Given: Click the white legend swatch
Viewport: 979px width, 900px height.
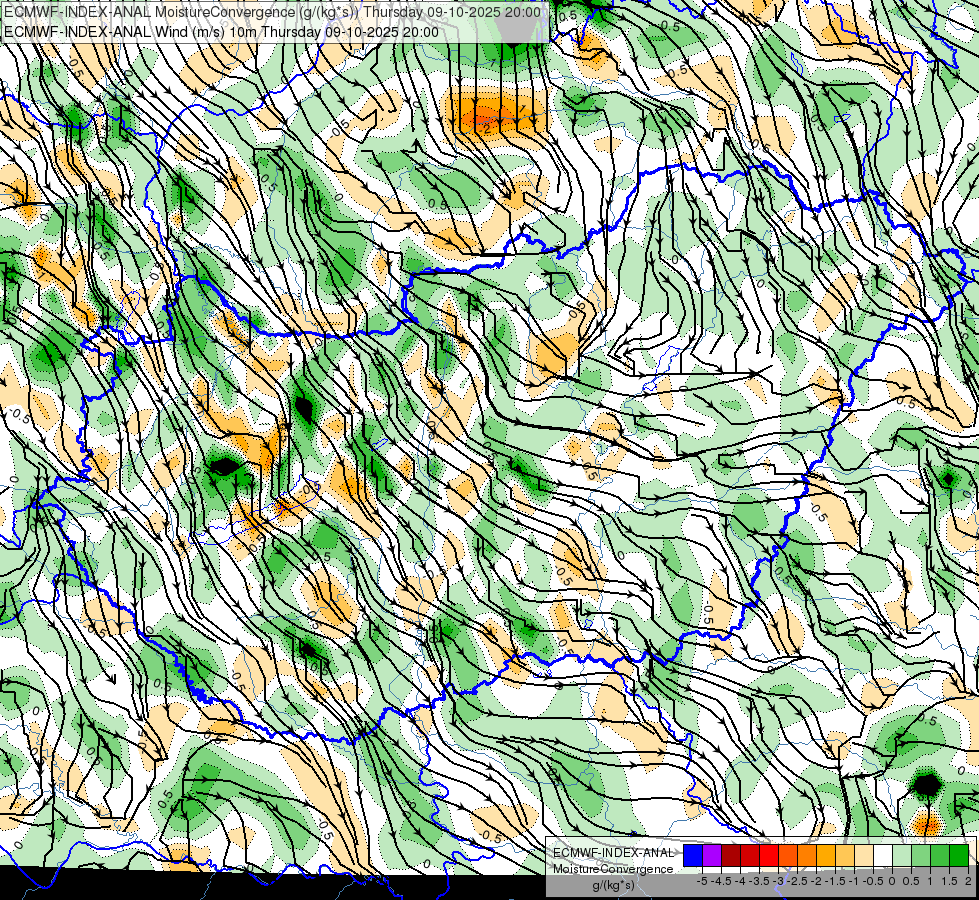Looking at the screenshot, I should point(883,856).
